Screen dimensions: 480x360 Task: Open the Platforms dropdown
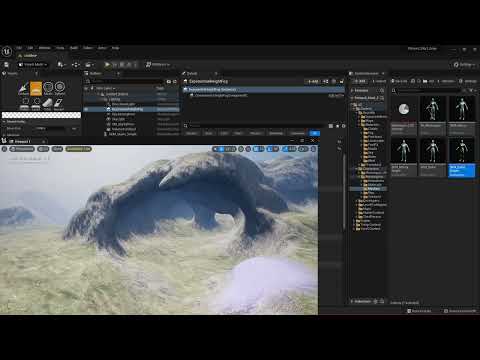click(157, 65)
